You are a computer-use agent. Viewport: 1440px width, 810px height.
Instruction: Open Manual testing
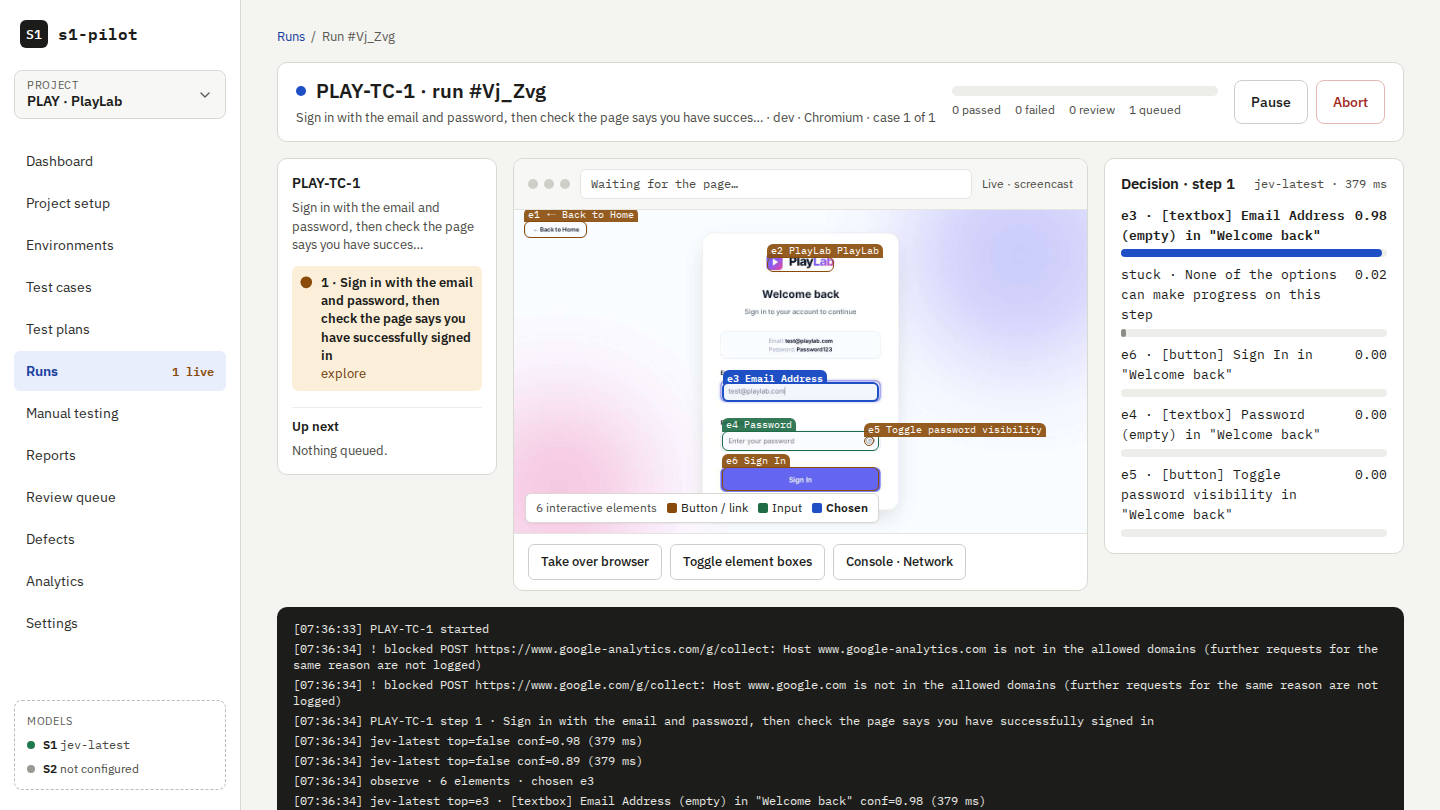(x=120, y=413)
